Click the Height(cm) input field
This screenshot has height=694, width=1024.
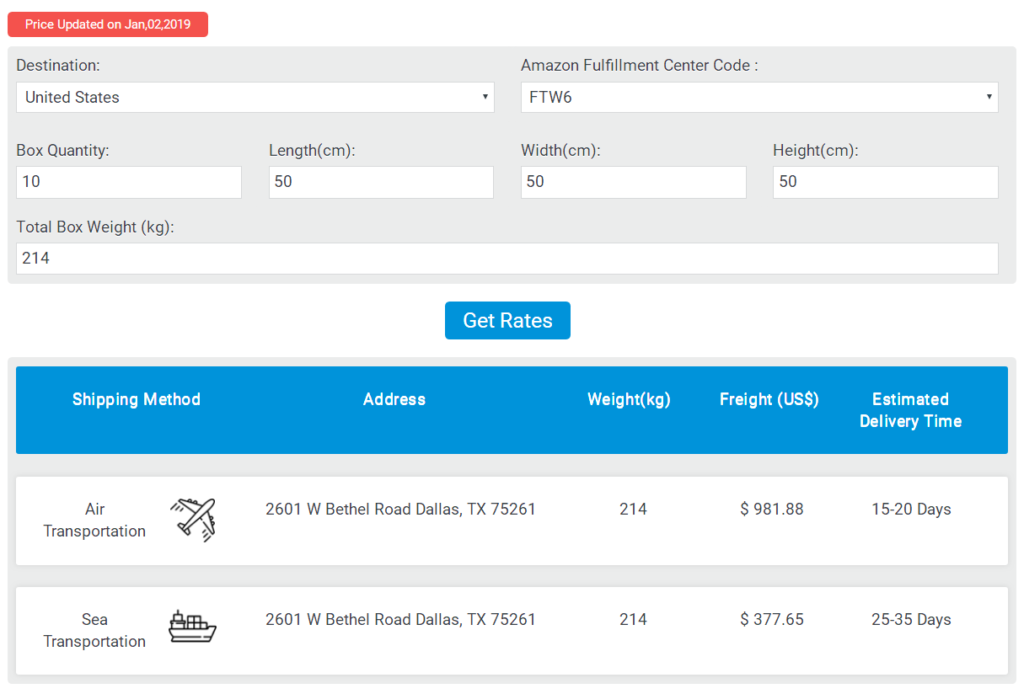point(885,182)
